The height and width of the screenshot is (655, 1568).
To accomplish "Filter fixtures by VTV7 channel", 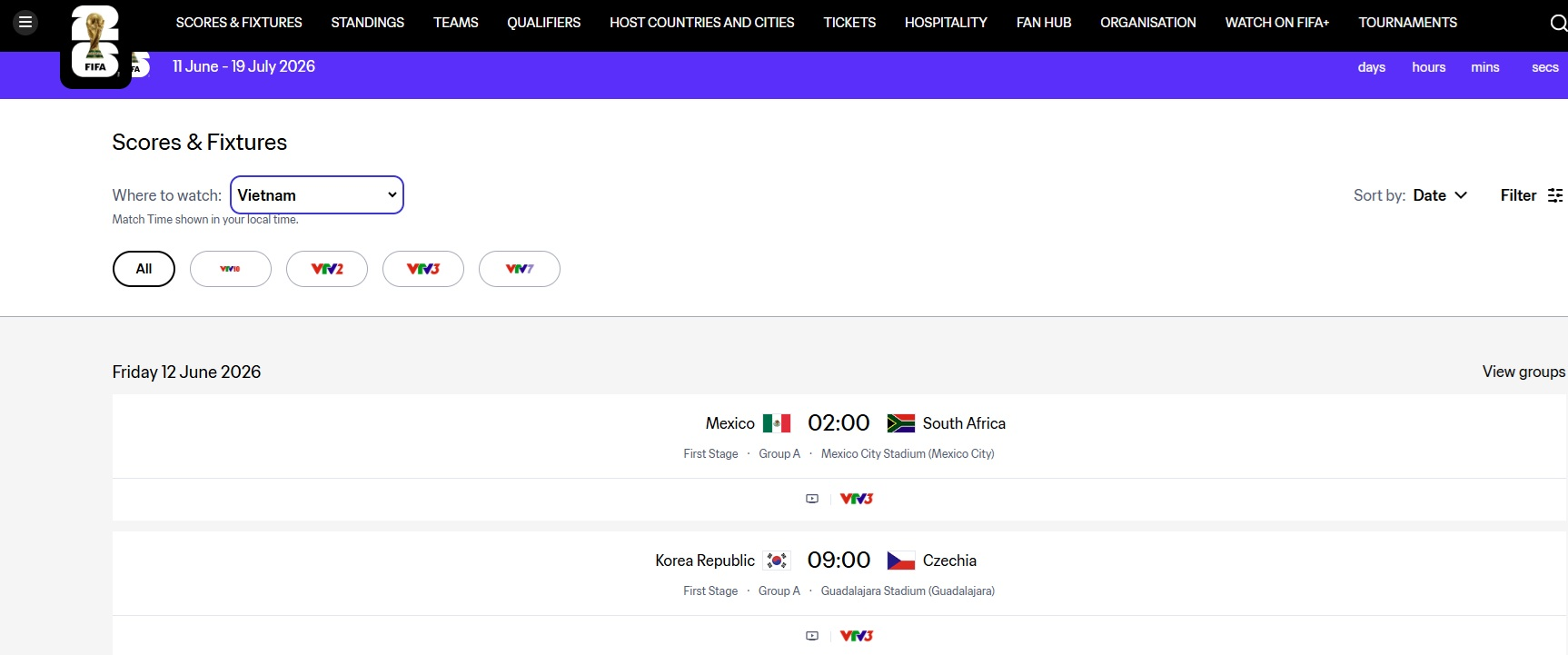I will (x=520, y=269).
